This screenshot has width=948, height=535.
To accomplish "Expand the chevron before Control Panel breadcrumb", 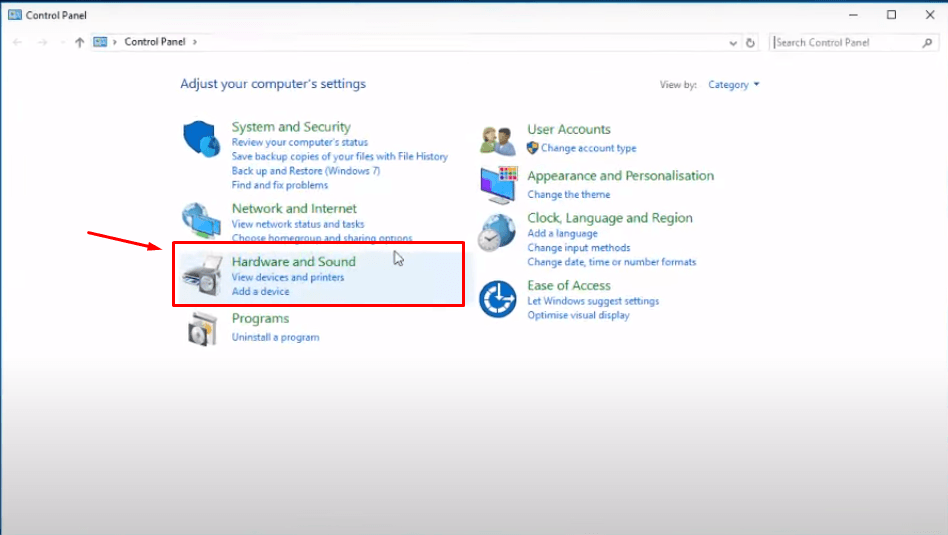I will pyautogui.click(x=114, y=42).
